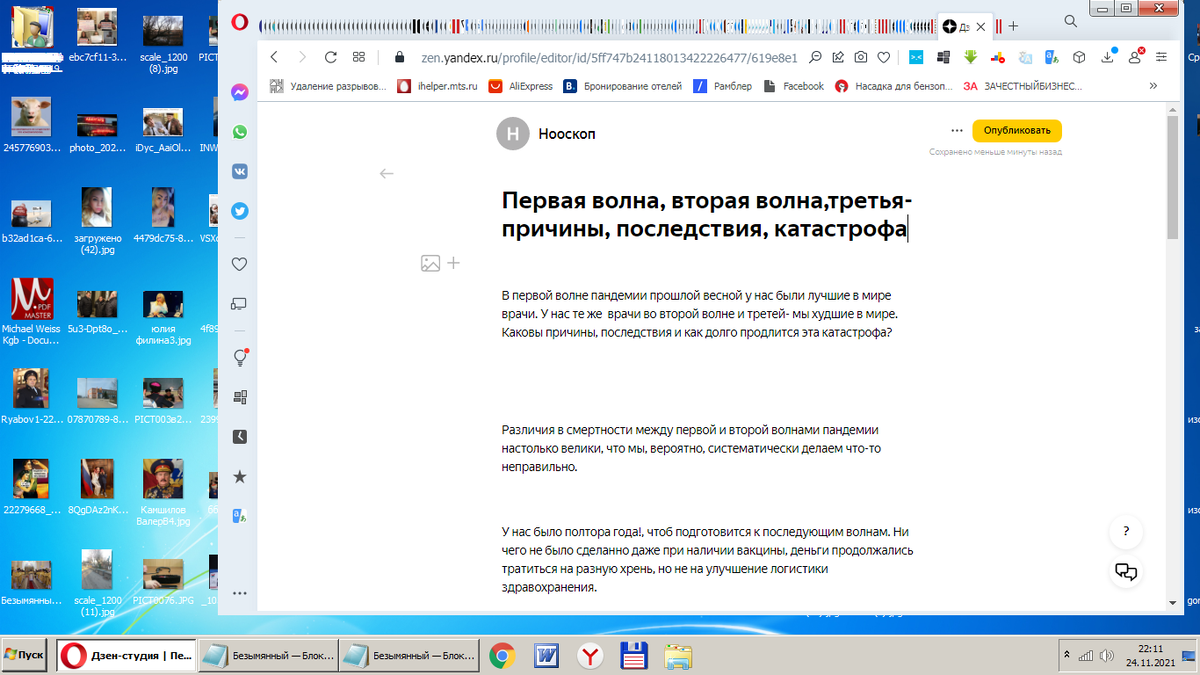Open browser History via the clock sidebar icon
This screenshot has height=675, width=1200.
pyautogui.click(x=239, y=436)
